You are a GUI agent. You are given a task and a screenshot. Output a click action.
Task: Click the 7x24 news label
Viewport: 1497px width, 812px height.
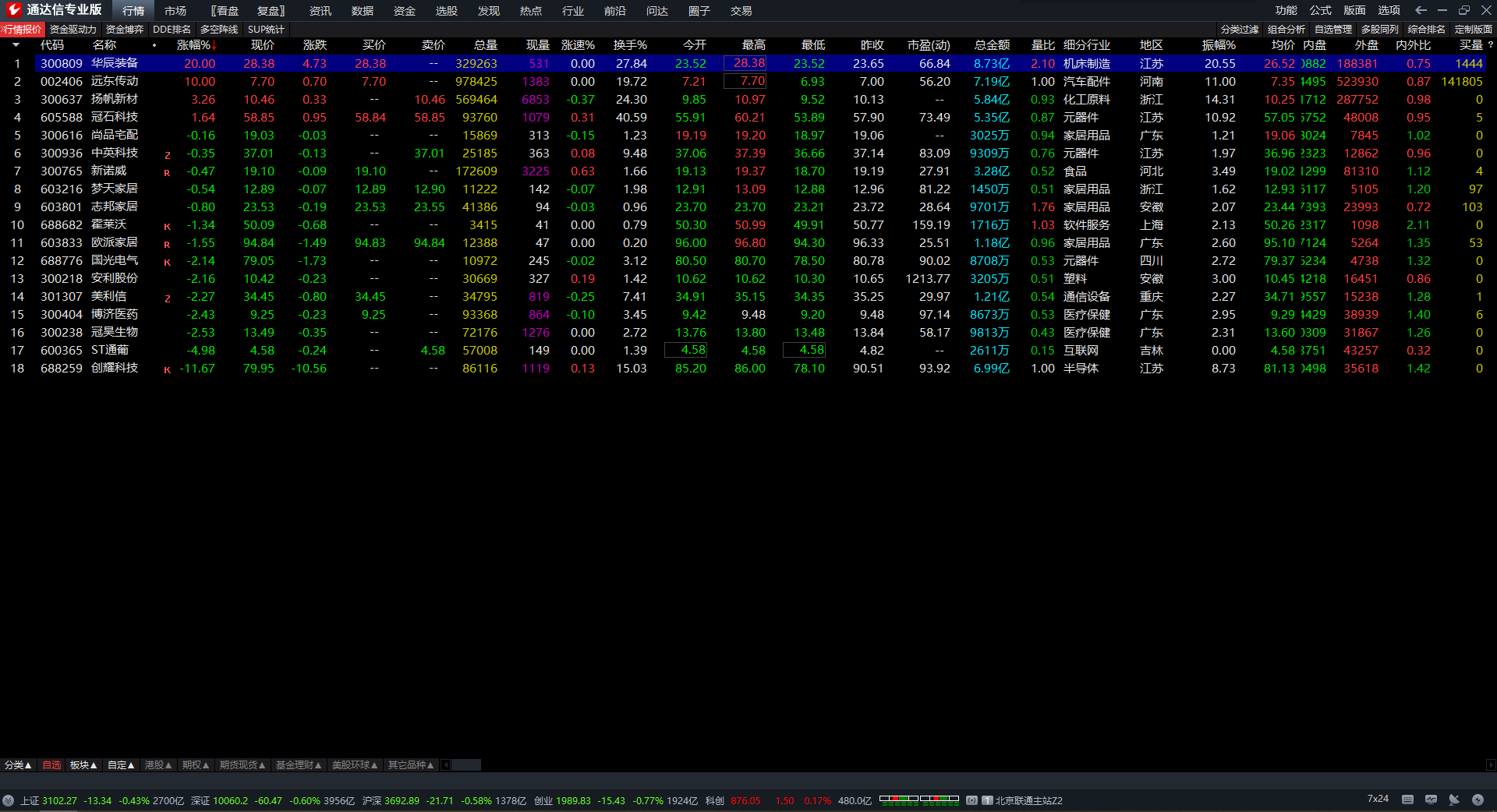tap(1378, 799)
